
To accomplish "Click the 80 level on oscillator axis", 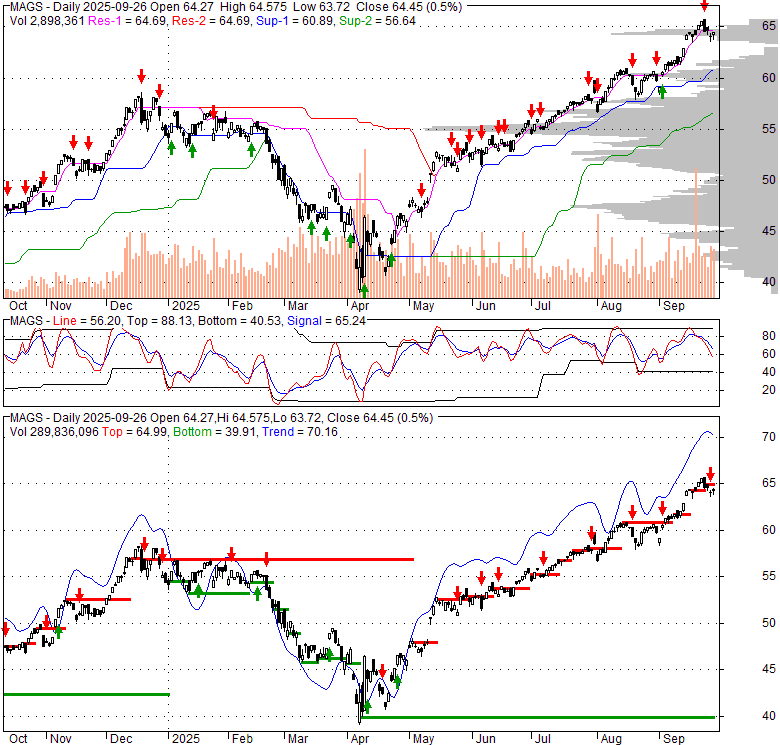I will (x=769, y=336).
